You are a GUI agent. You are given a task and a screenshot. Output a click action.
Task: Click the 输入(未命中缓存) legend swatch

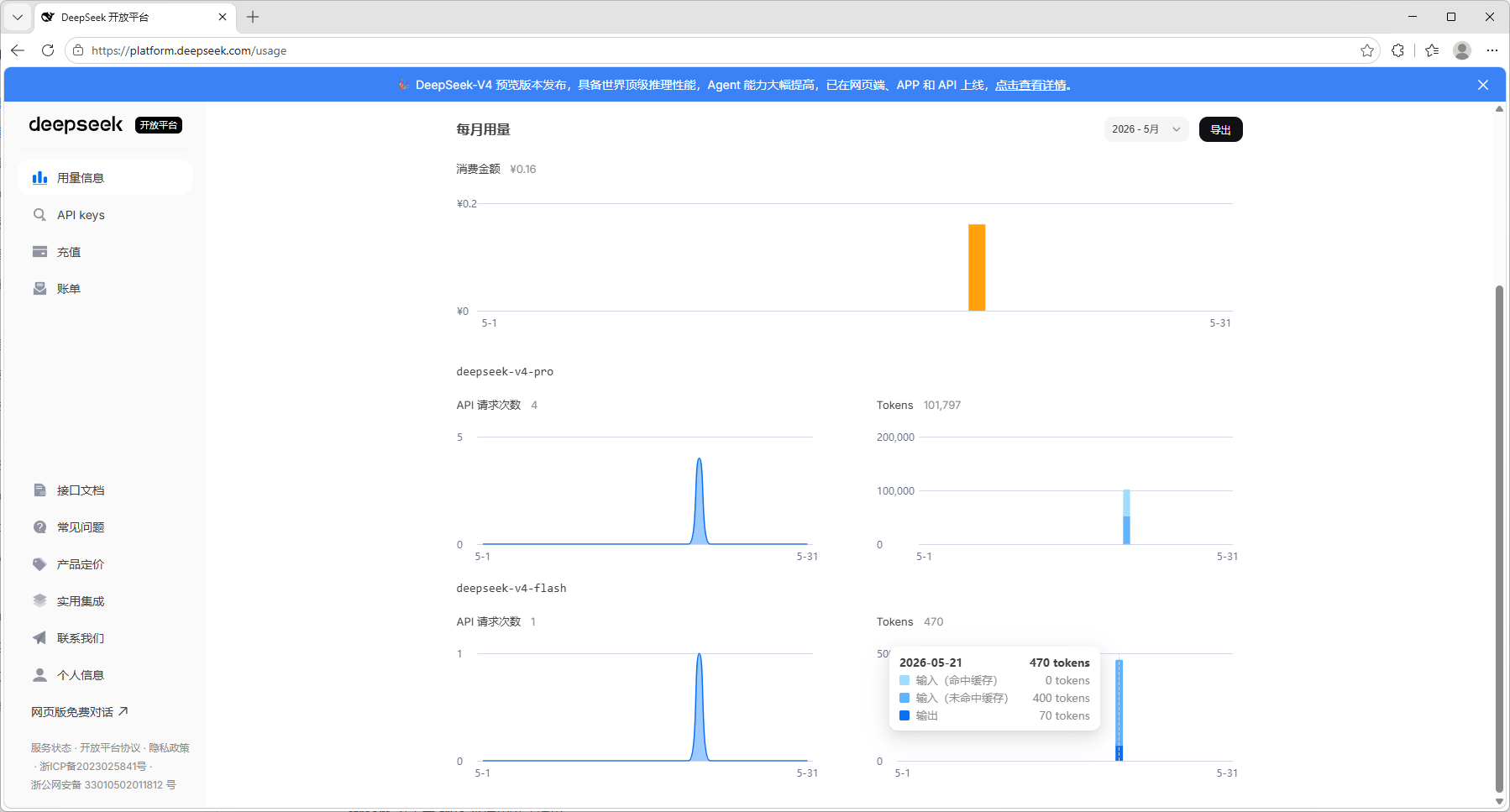tap(904, 698)
